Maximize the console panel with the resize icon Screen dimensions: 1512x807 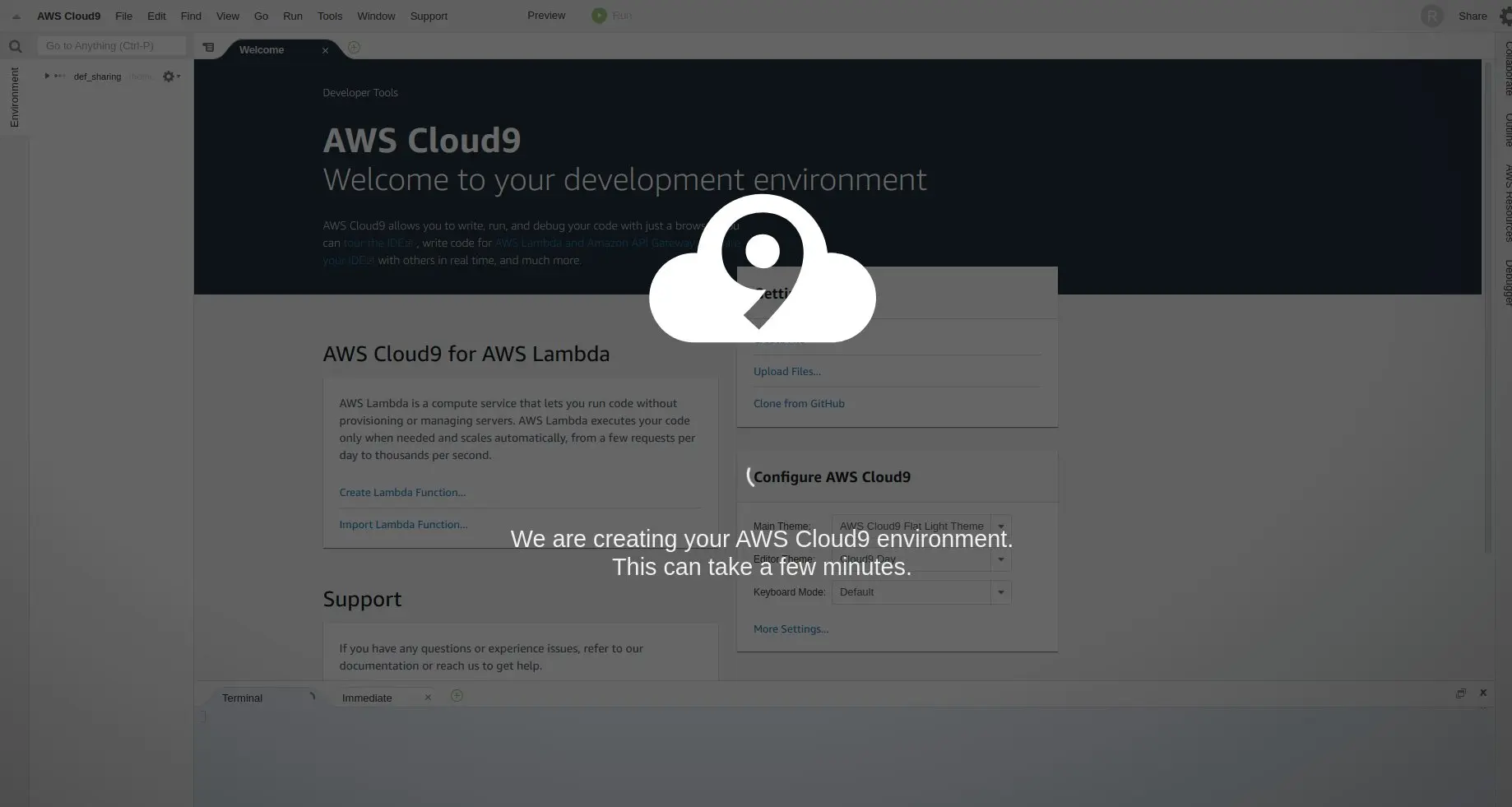[1461, 693]
